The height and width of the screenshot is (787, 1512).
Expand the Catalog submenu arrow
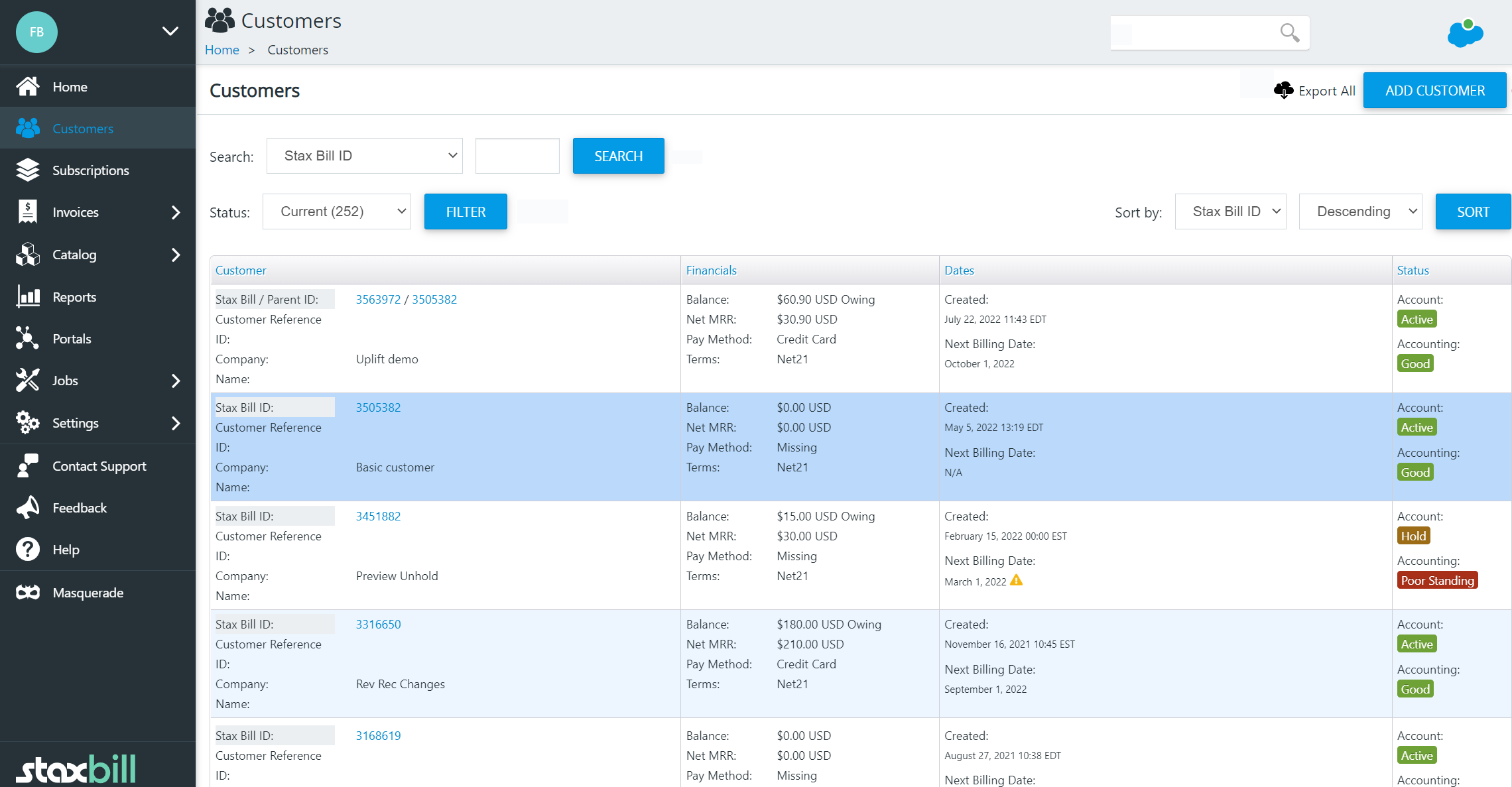pos(176,255)
